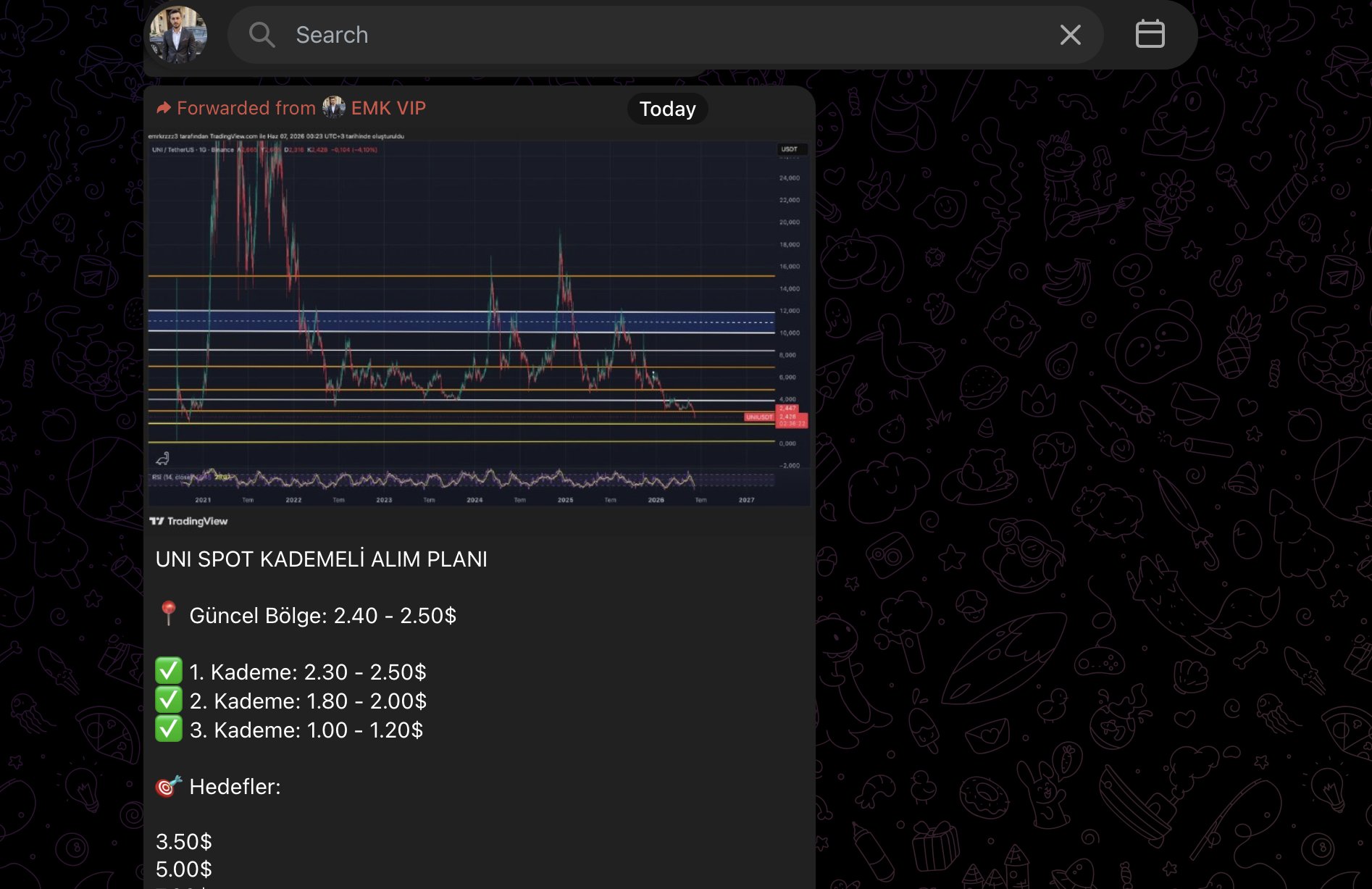Viewport: 1372px width, 889px height.
Task: Select the 'UNI SPOT KADEMELİ ALIM PLANI' heading
Action: coord(322,559)
